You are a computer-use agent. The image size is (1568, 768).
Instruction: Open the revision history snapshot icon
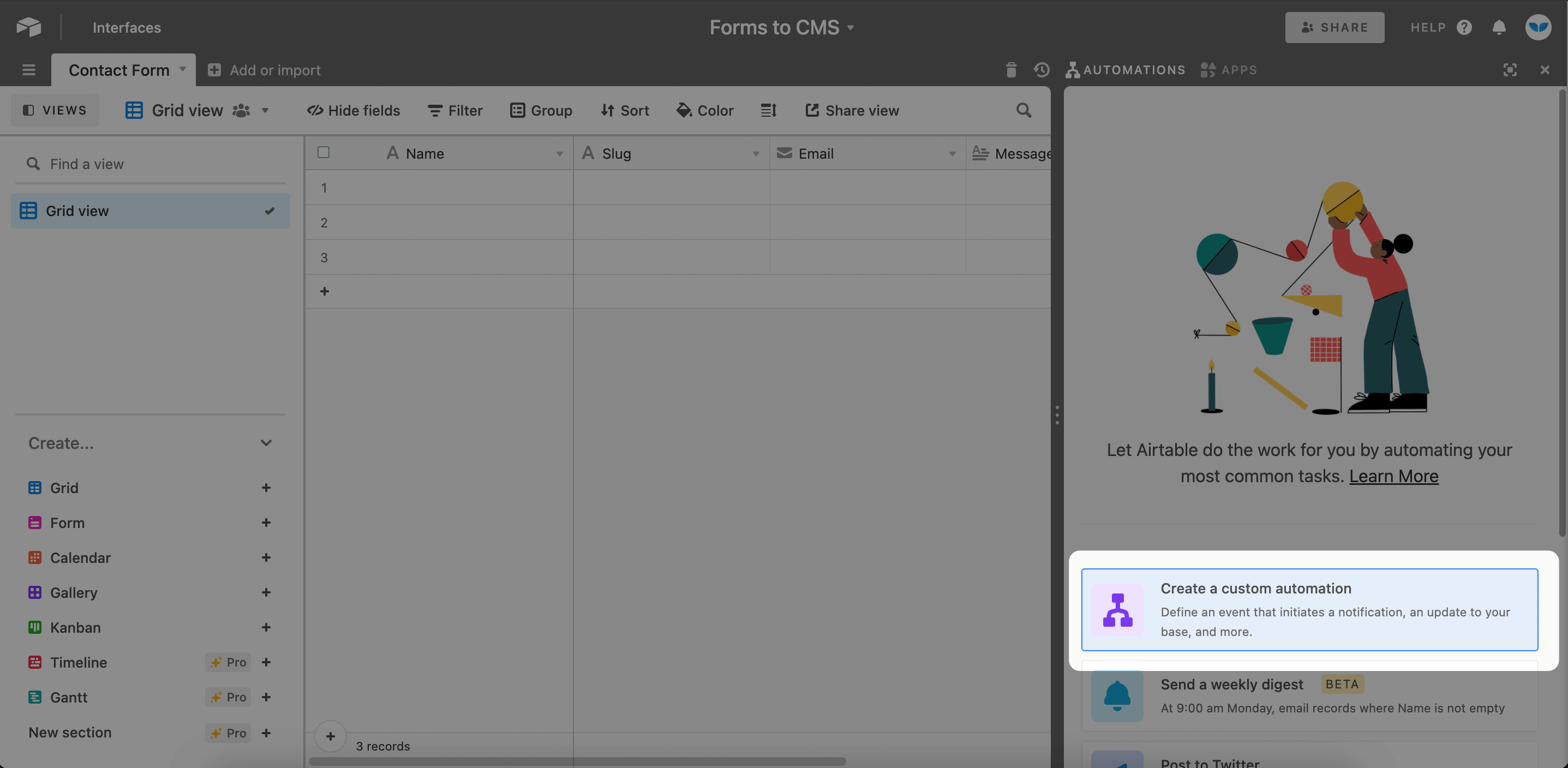click(1042, 70)
